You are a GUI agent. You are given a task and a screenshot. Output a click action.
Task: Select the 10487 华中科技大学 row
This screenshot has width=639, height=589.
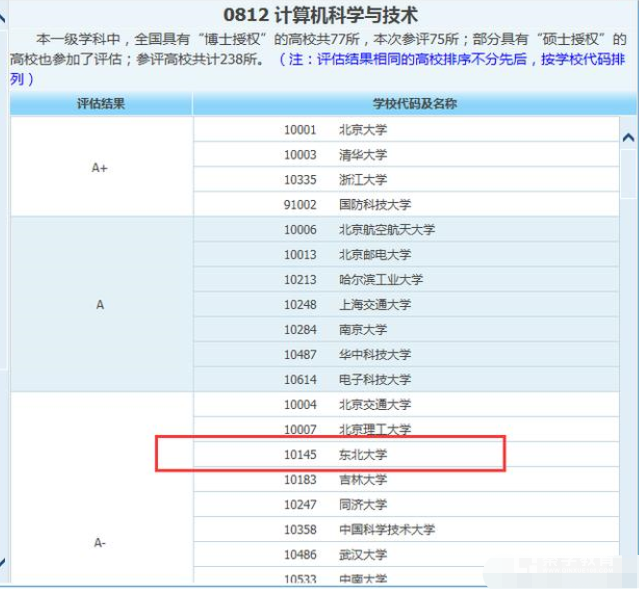coord(406,354)
